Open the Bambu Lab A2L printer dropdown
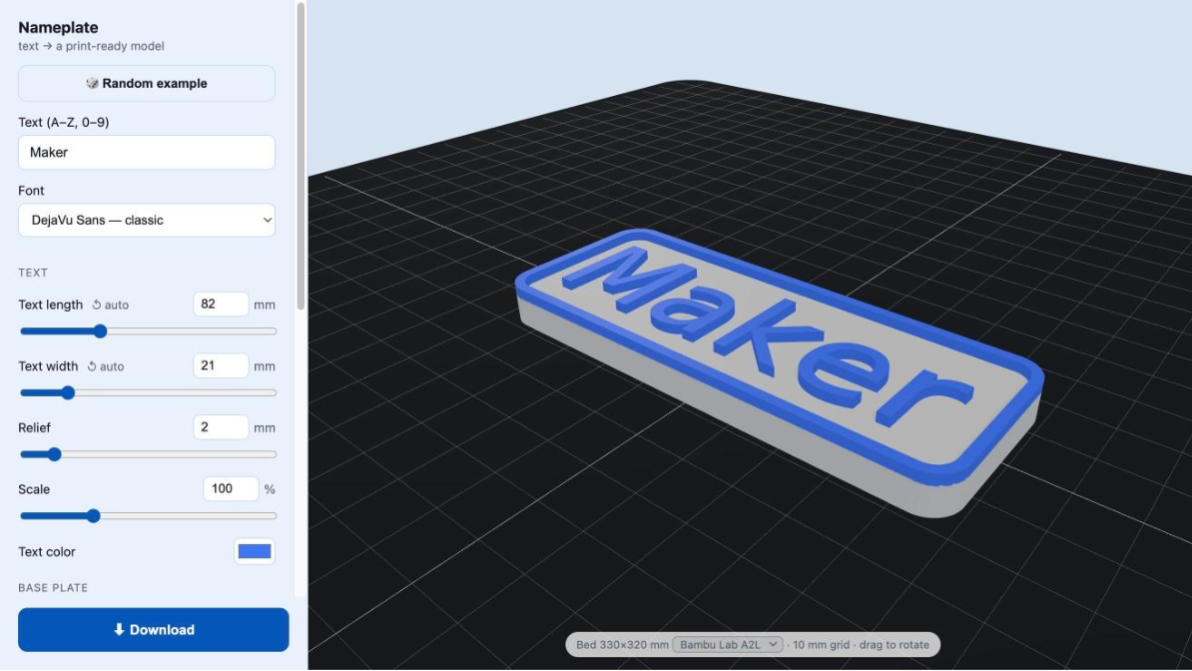The image size is (1192, 671). coord(728,644)
